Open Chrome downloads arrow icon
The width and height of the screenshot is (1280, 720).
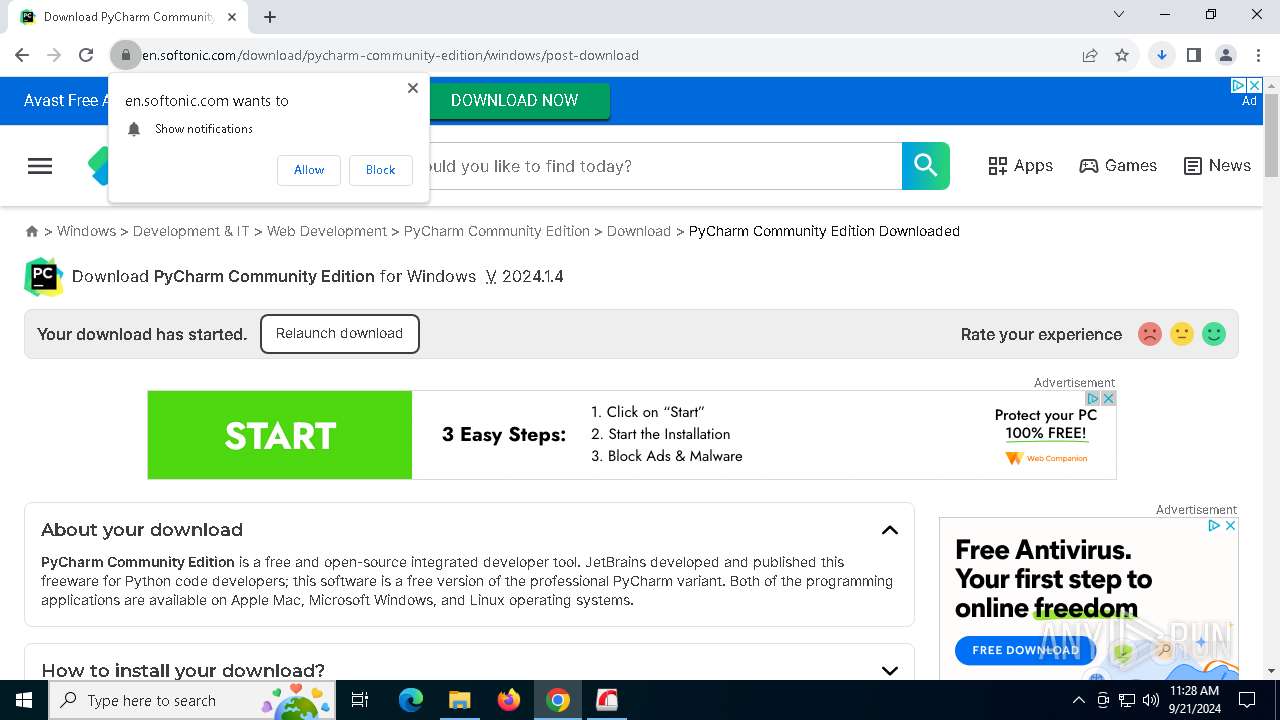[1161, 55]
